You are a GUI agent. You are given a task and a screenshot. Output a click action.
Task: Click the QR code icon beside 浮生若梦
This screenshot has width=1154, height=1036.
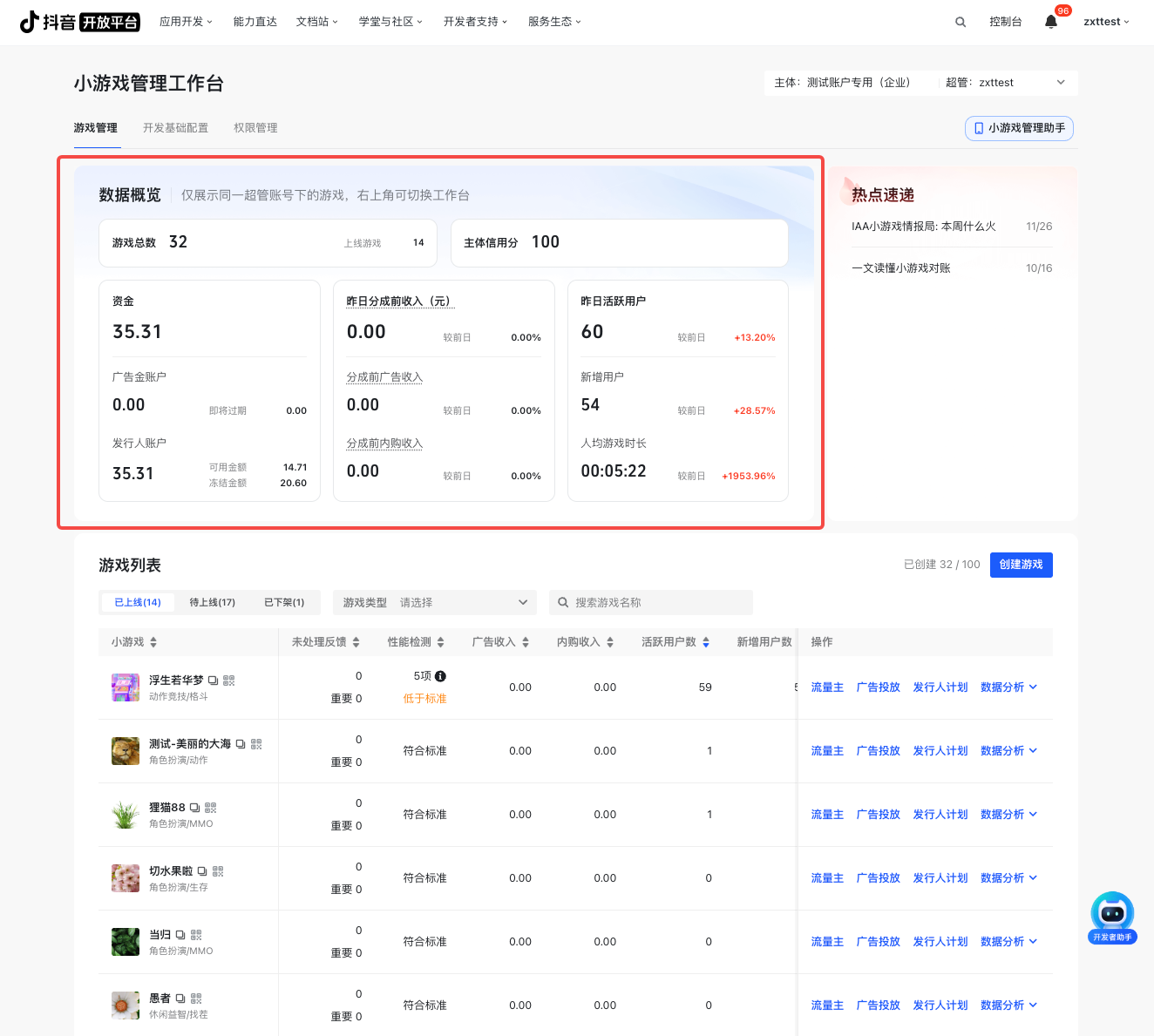click(229, 681)
